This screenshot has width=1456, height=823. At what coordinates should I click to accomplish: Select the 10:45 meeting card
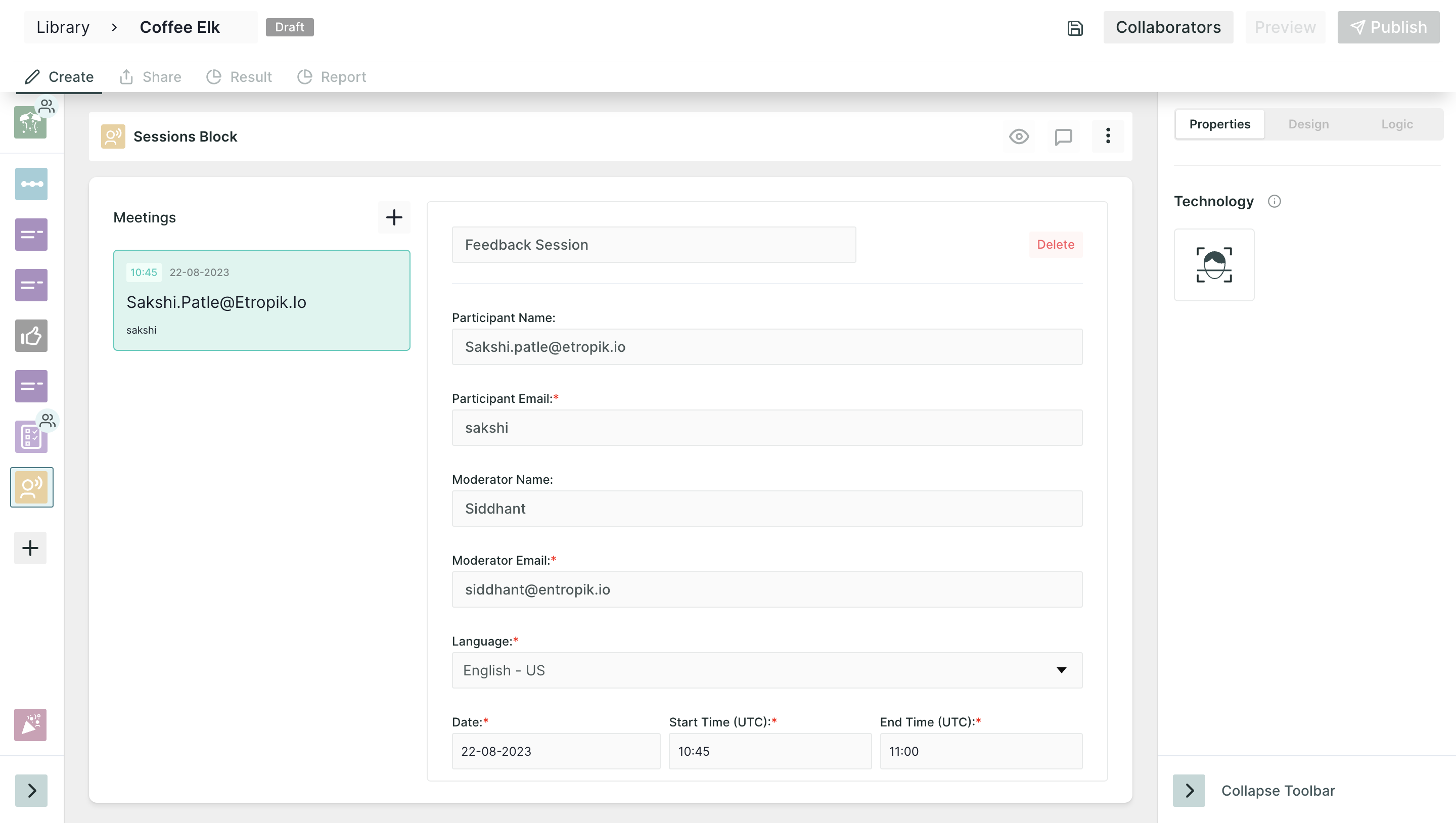(262, 300)
